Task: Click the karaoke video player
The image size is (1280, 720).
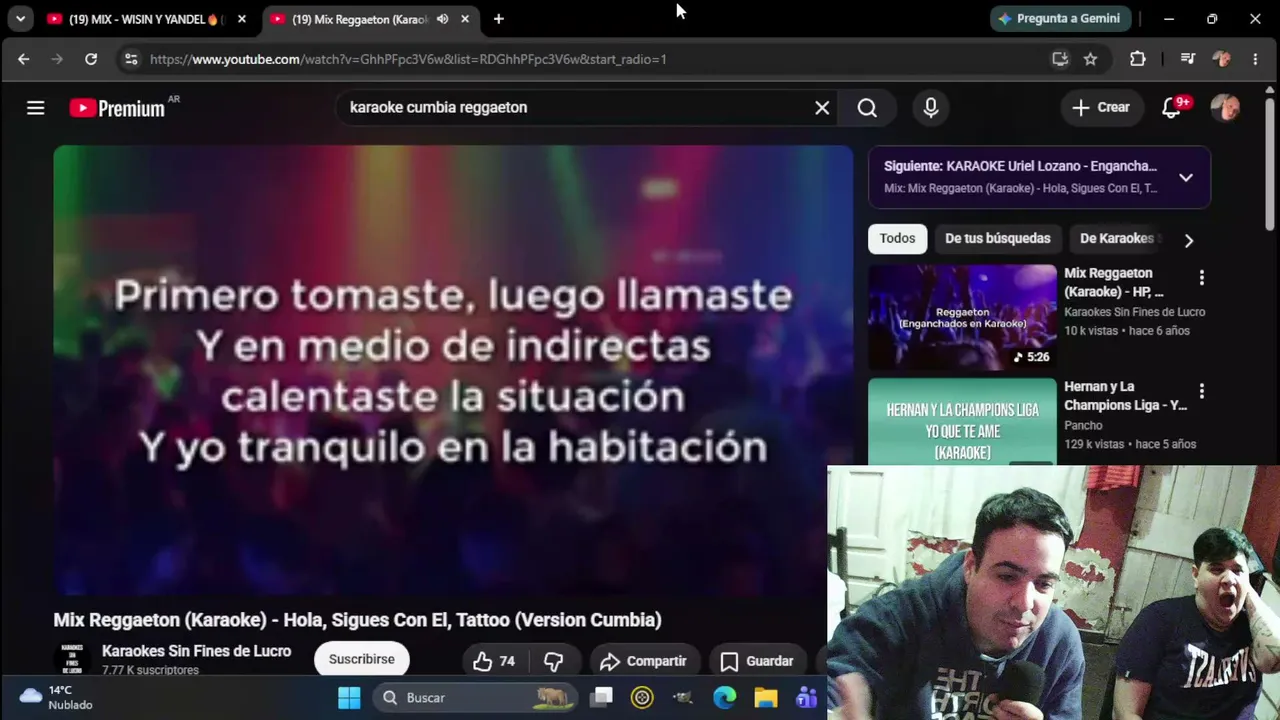Action: pyautogui.click(x=453, y=370)
